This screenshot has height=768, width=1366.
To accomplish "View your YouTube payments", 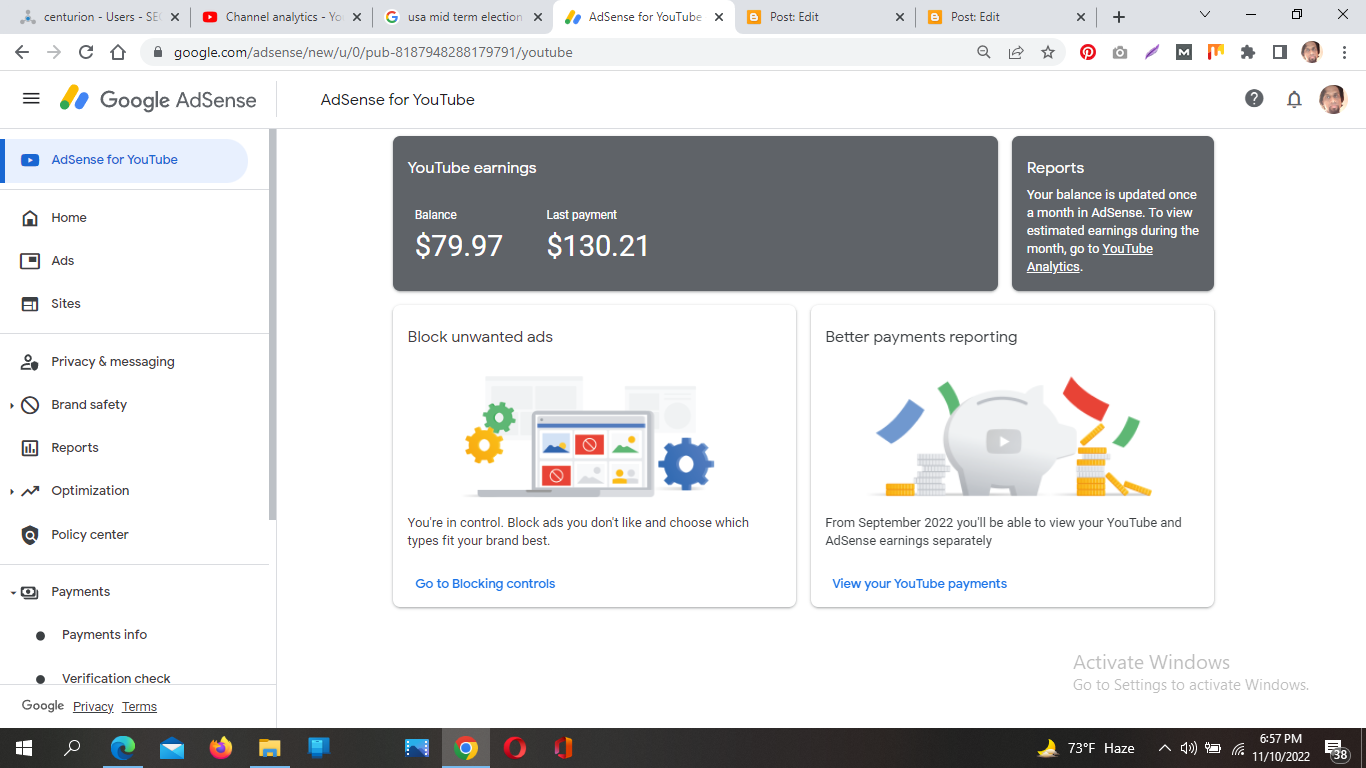I will pos(920,584).
